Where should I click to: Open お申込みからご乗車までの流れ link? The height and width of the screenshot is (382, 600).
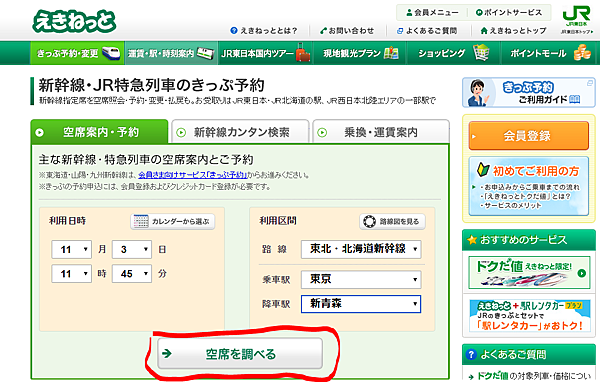[x=532, y=187]
